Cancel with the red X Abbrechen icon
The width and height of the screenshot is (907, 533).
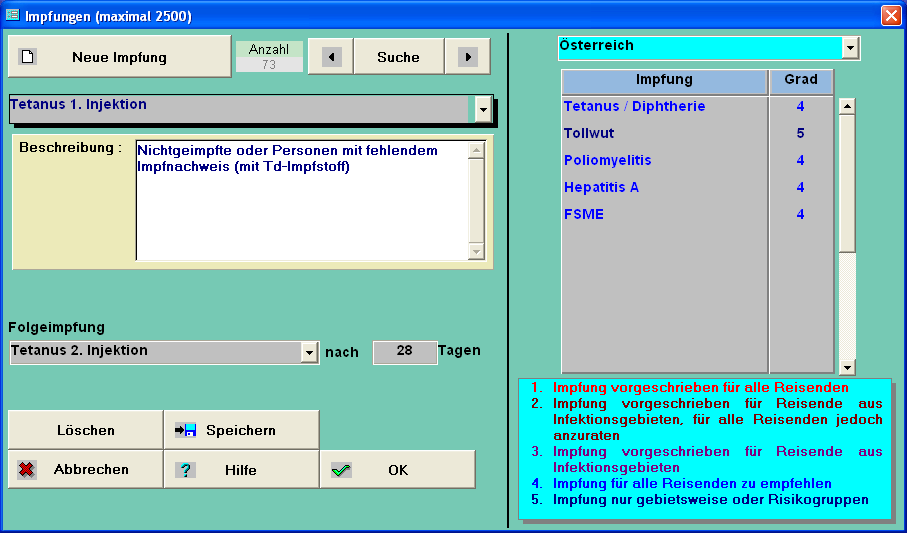tap(27, 470)
